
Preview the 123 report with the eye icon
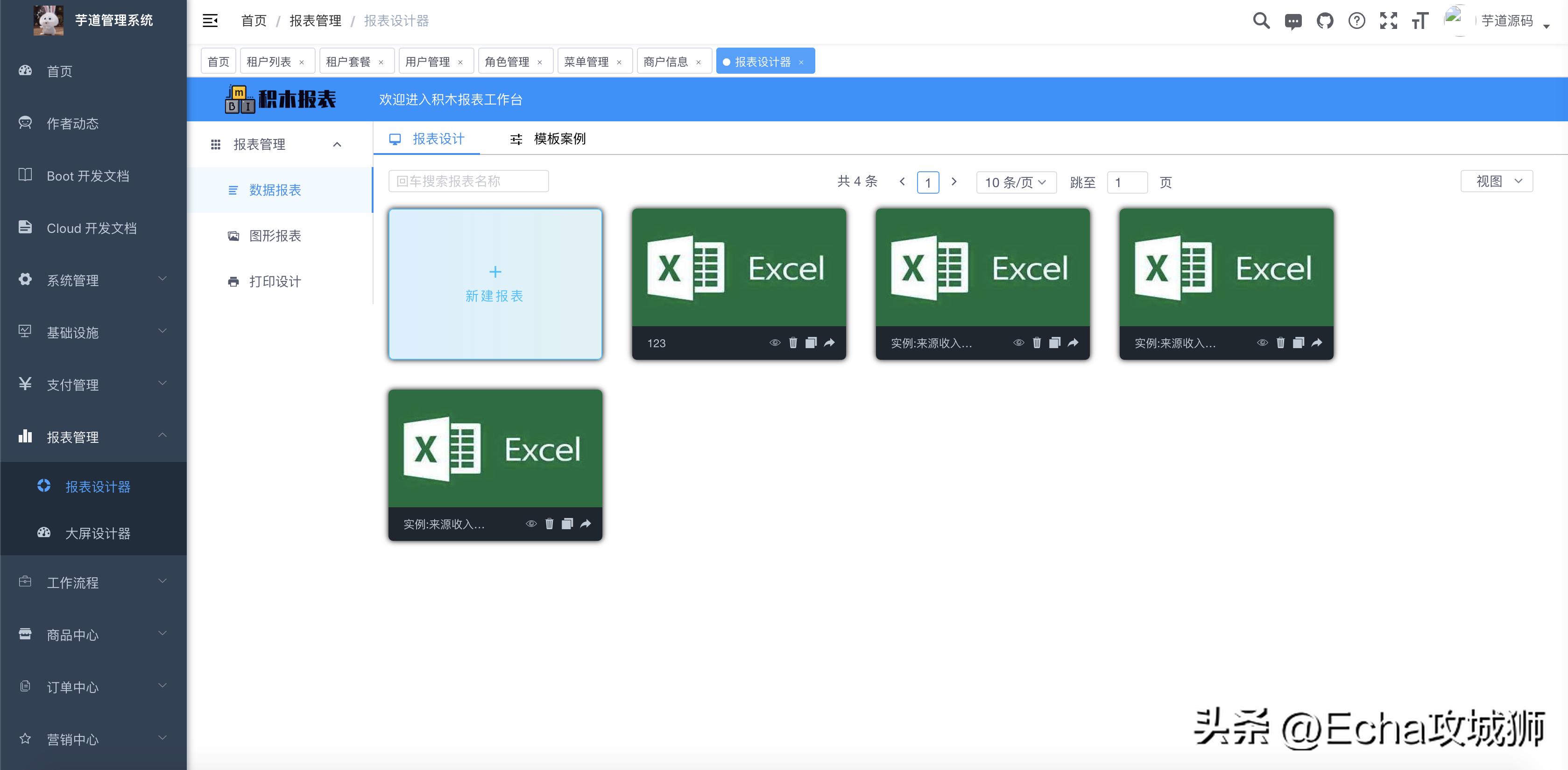[774, 343]
